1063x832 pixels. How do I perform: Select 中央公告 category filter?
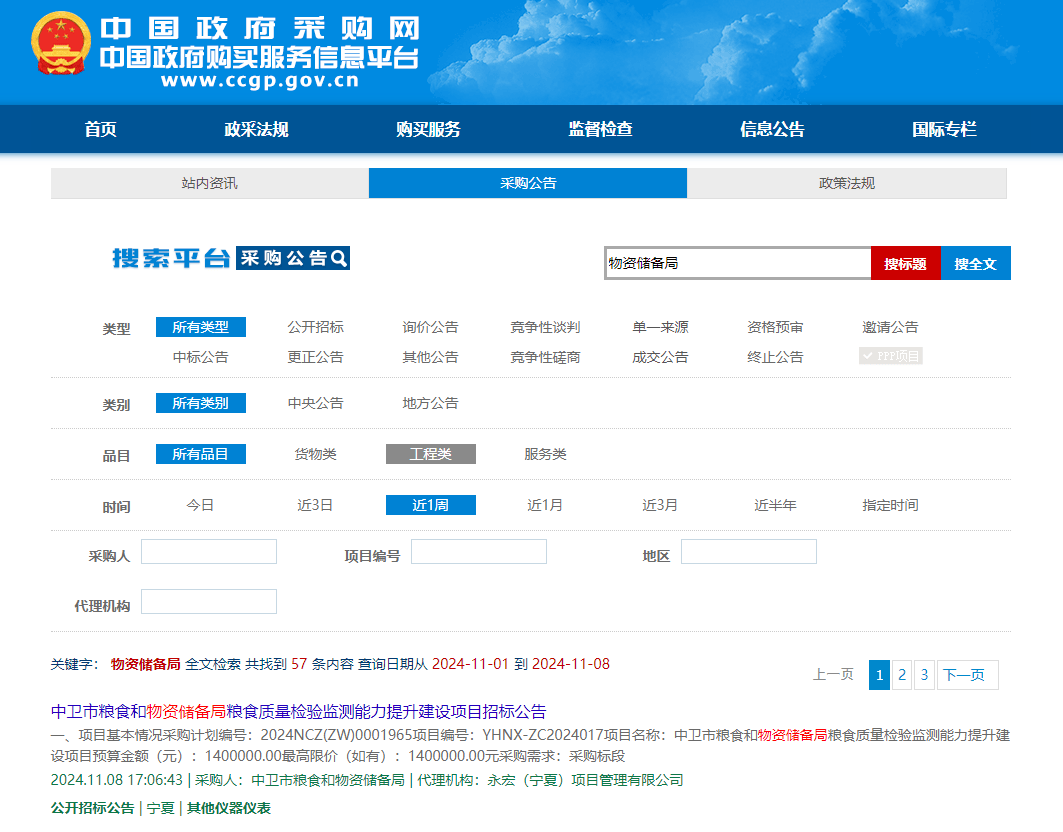tap(315, 403)
